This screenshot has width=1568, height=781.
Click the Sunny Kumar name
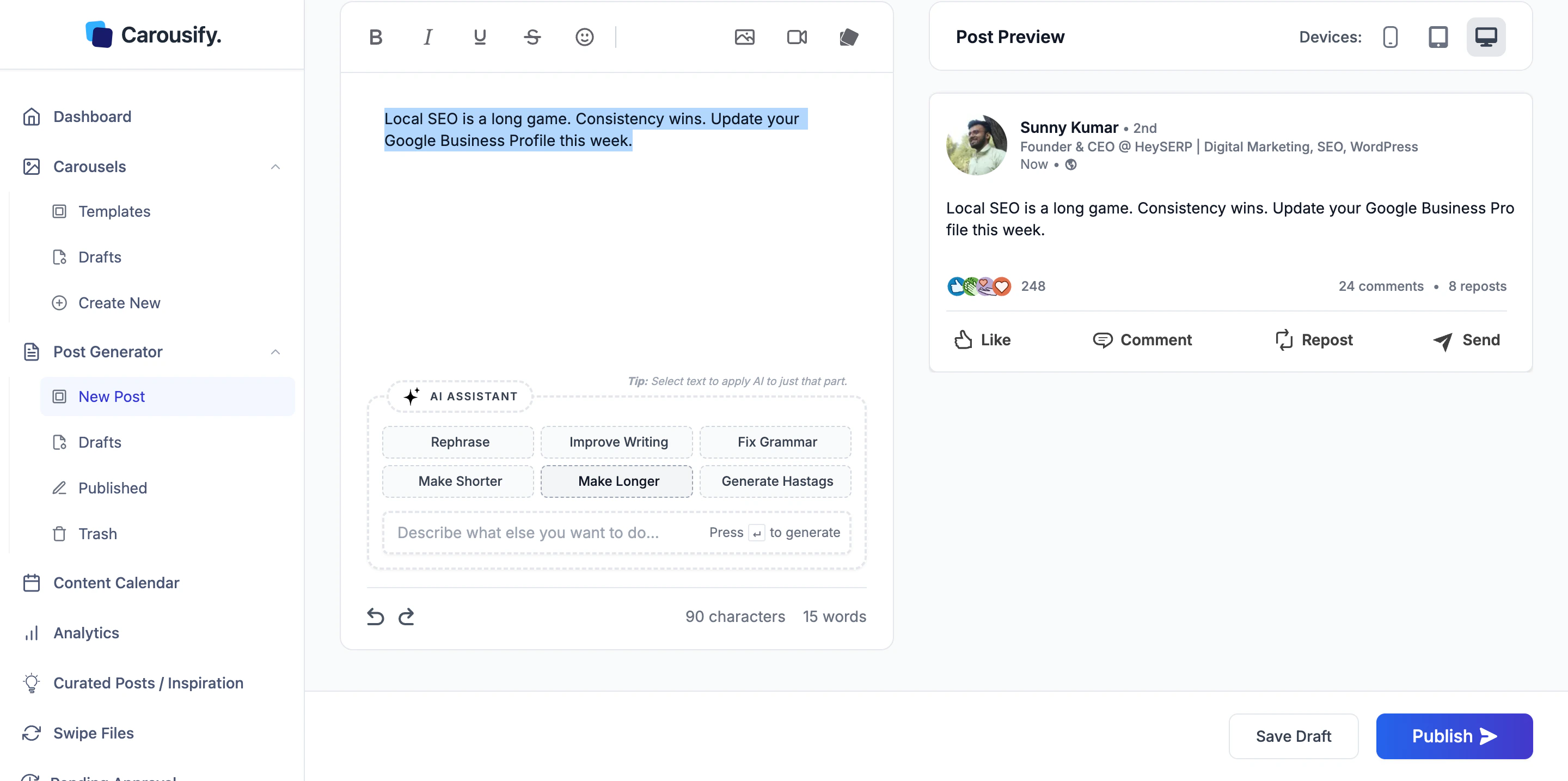(x=1069, y=127)
